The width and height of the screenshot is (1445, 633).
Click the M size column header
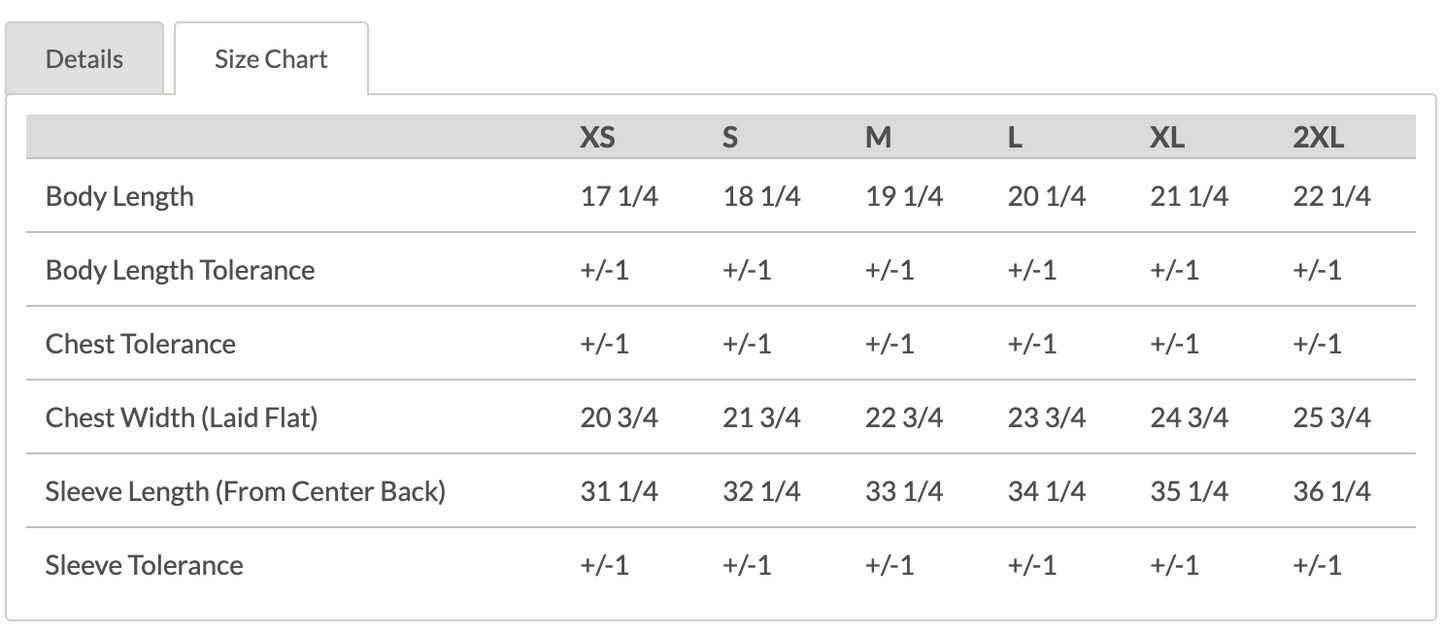coord(878,138)
